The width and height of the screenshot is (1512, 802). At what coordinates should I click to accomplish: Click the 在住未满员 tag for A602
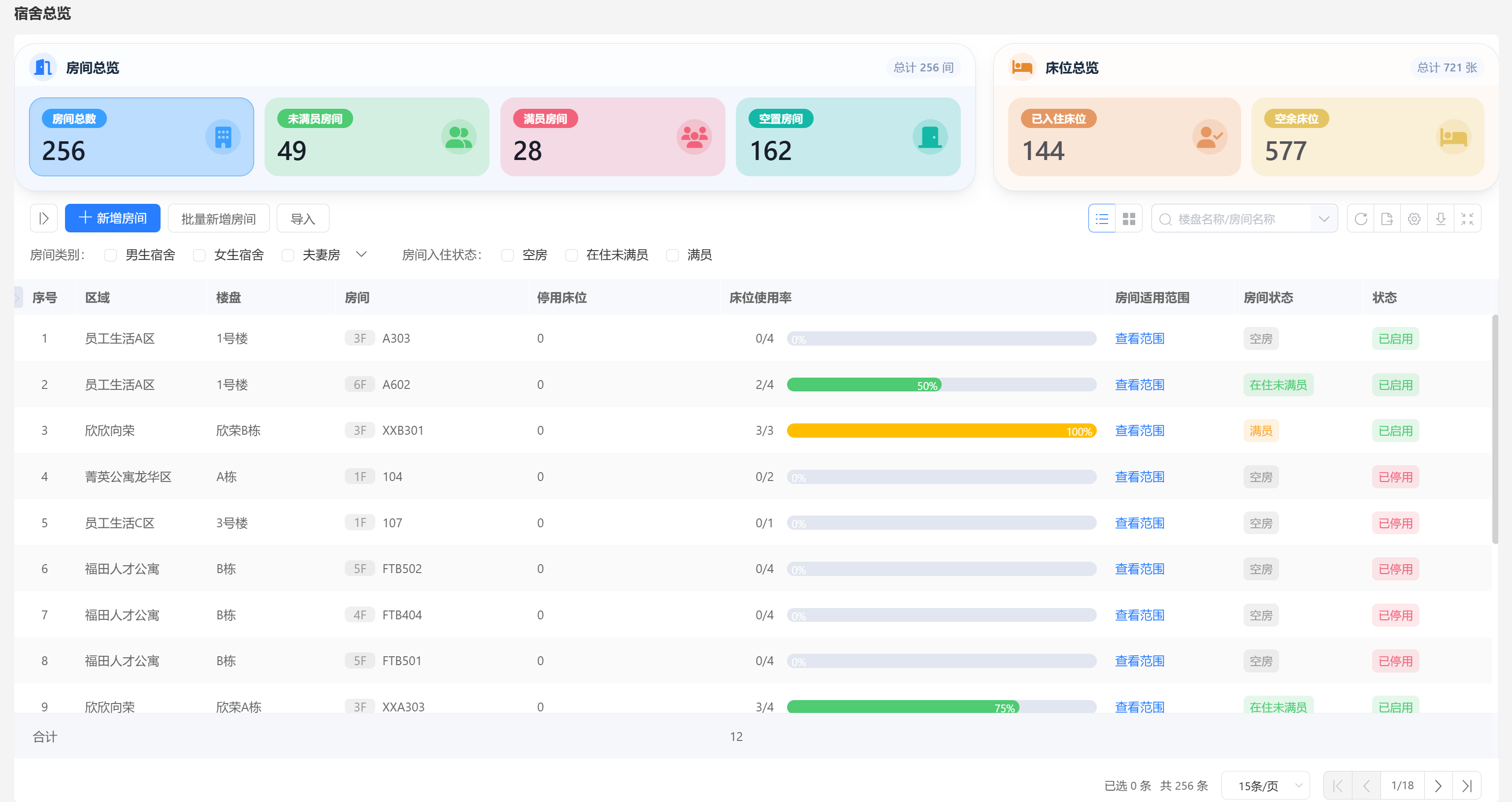[x=1279, y=385]
